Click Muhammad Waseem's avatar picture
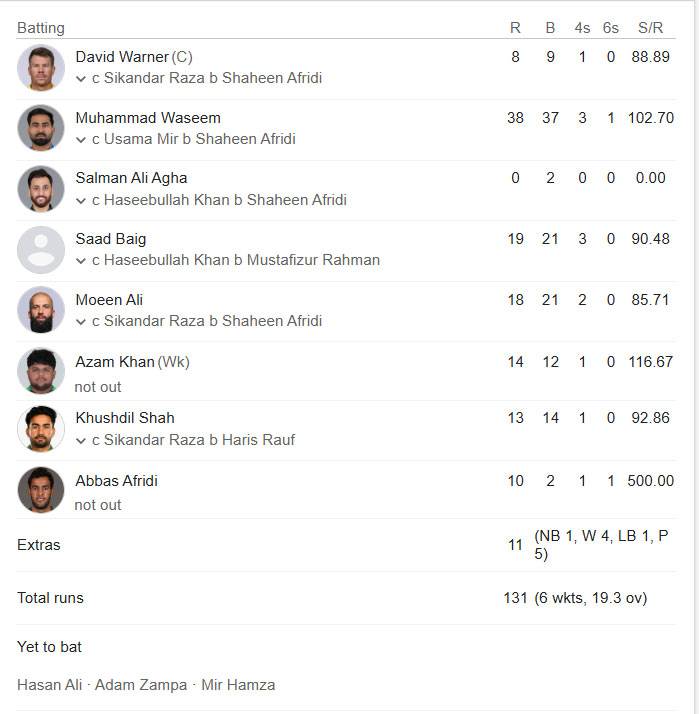The image size is (699, 714). coord(41,128)
